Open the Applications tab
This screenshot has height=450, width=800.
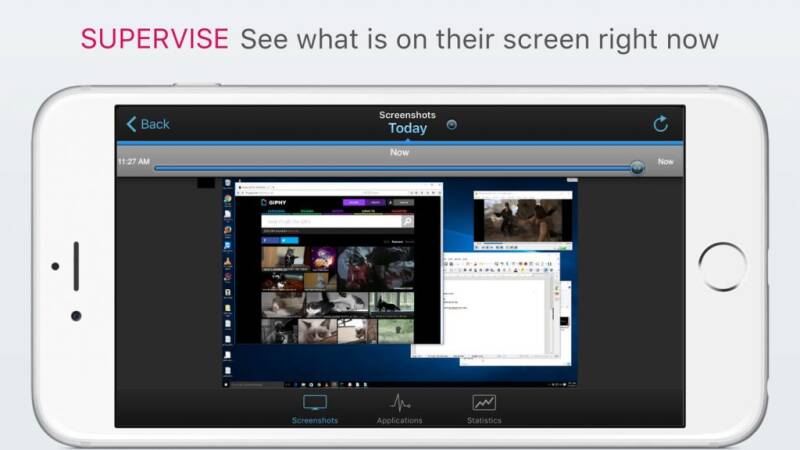[x=399, y=409]
